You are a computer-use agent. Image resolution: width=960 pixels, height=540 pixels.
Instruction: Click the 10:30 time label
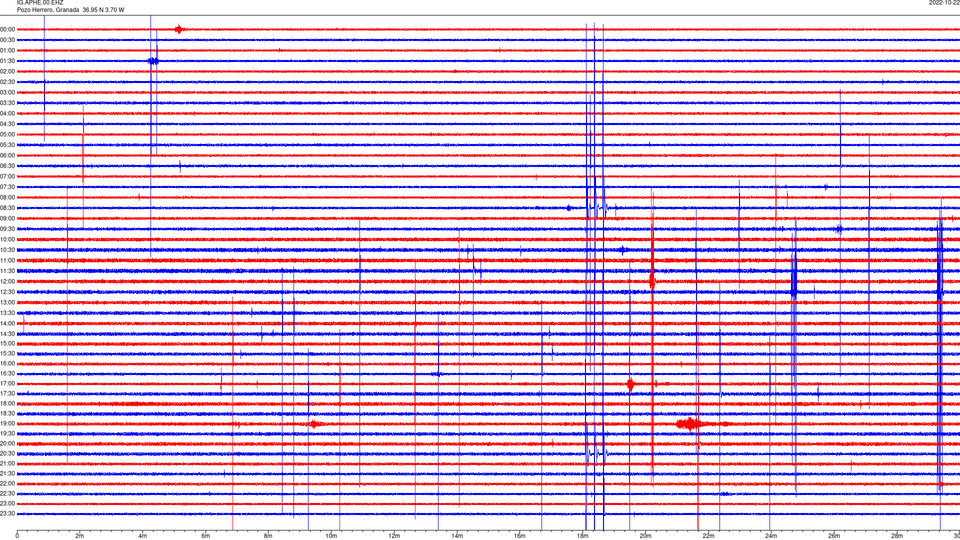coord(8,250)
